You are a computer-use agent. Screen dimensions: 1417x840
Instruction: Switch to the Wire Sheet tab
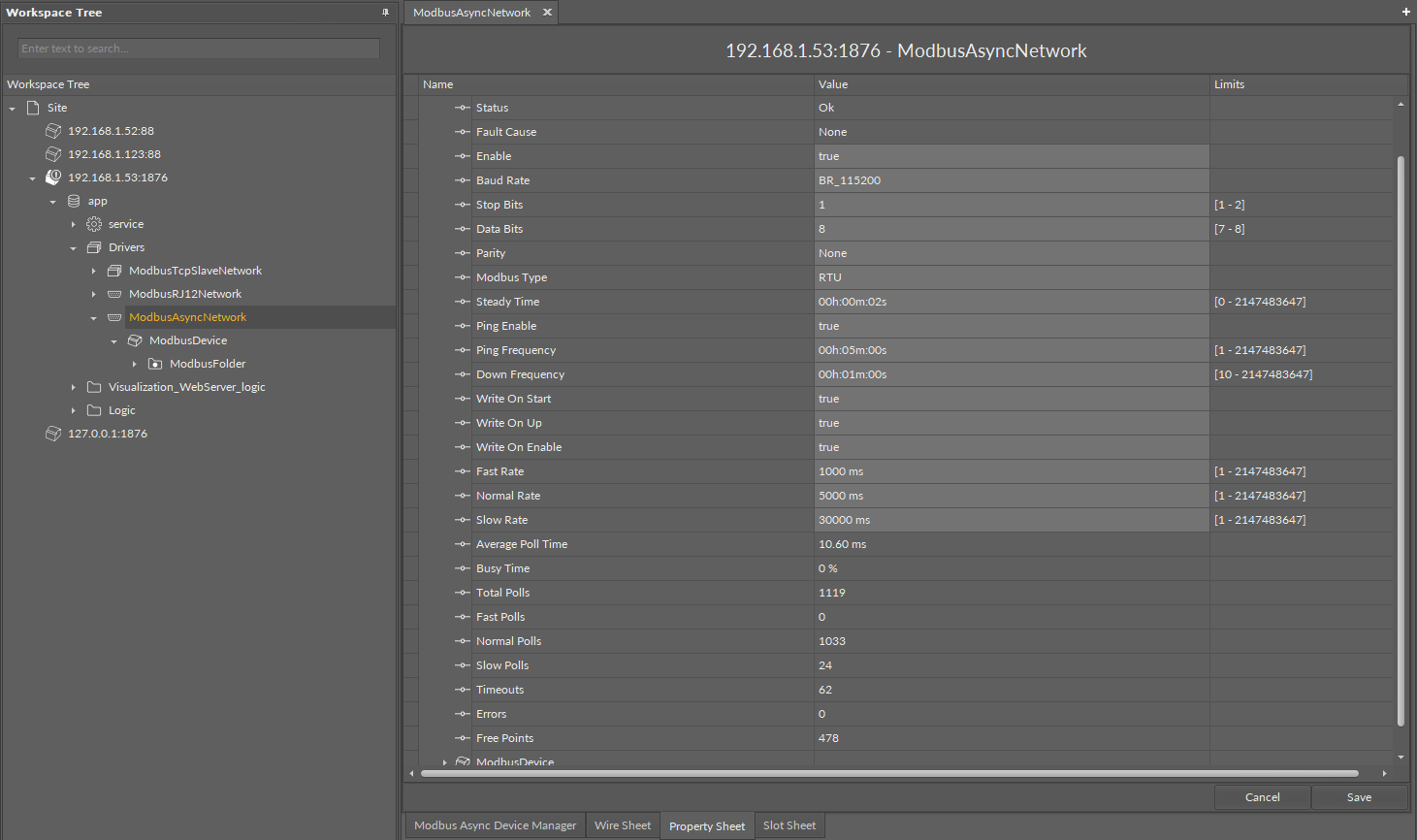622,825
